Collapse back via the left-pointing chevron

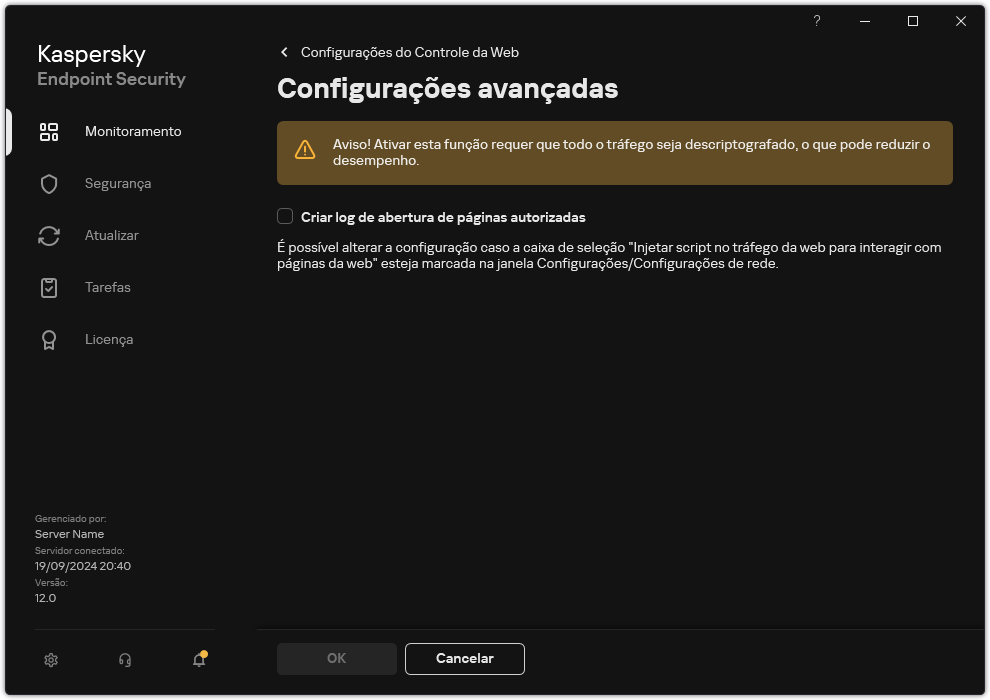283,52
